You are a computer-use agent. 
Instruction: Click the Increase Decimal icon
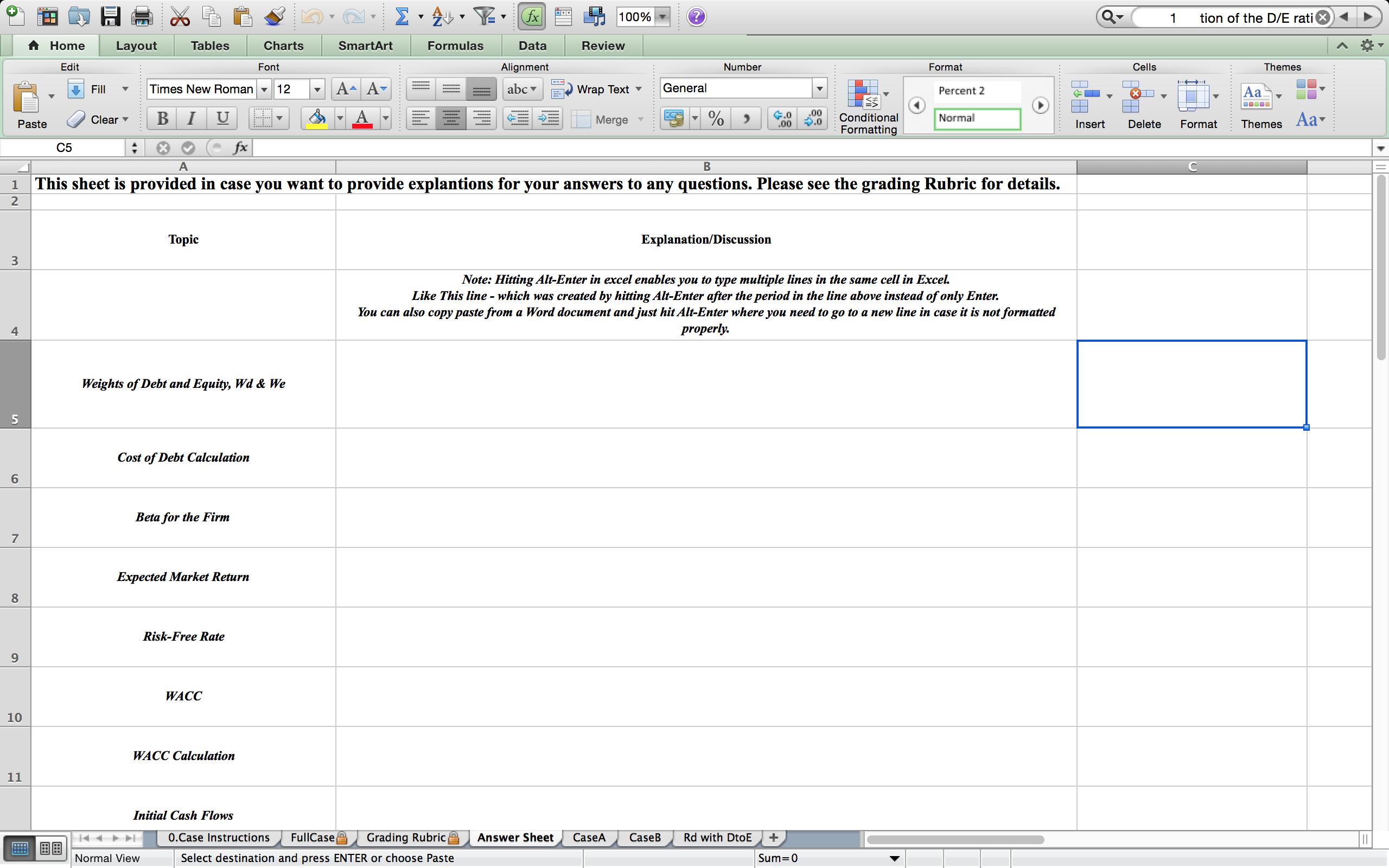(782, 118)
